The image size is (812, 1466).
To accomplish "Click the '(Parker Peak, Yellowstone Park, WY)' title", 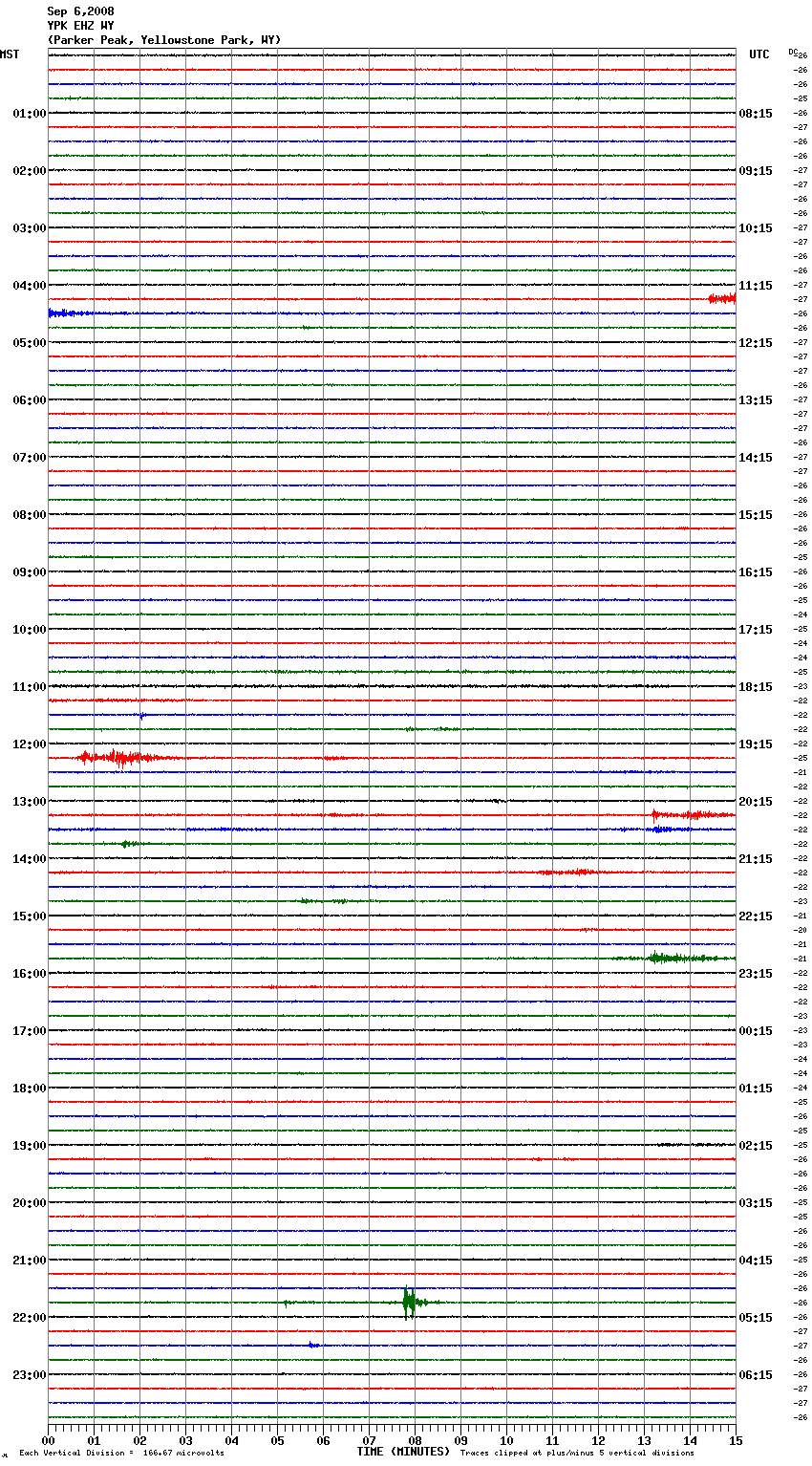I will click(164, 40).
